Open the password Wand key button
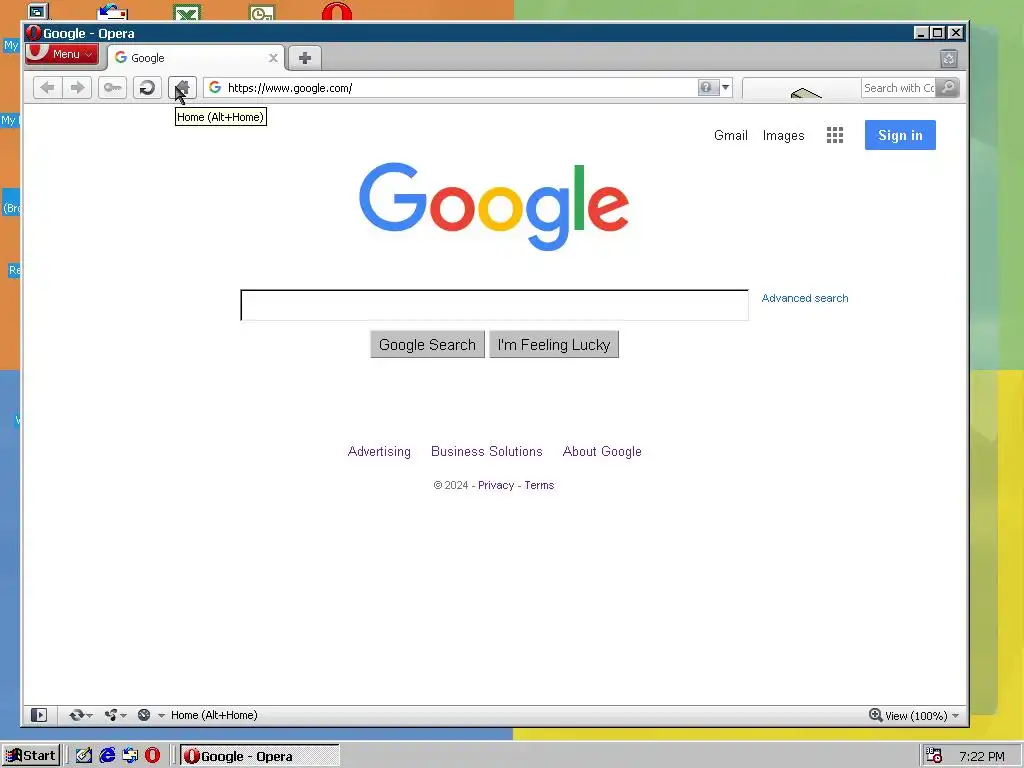 [112, 88]
